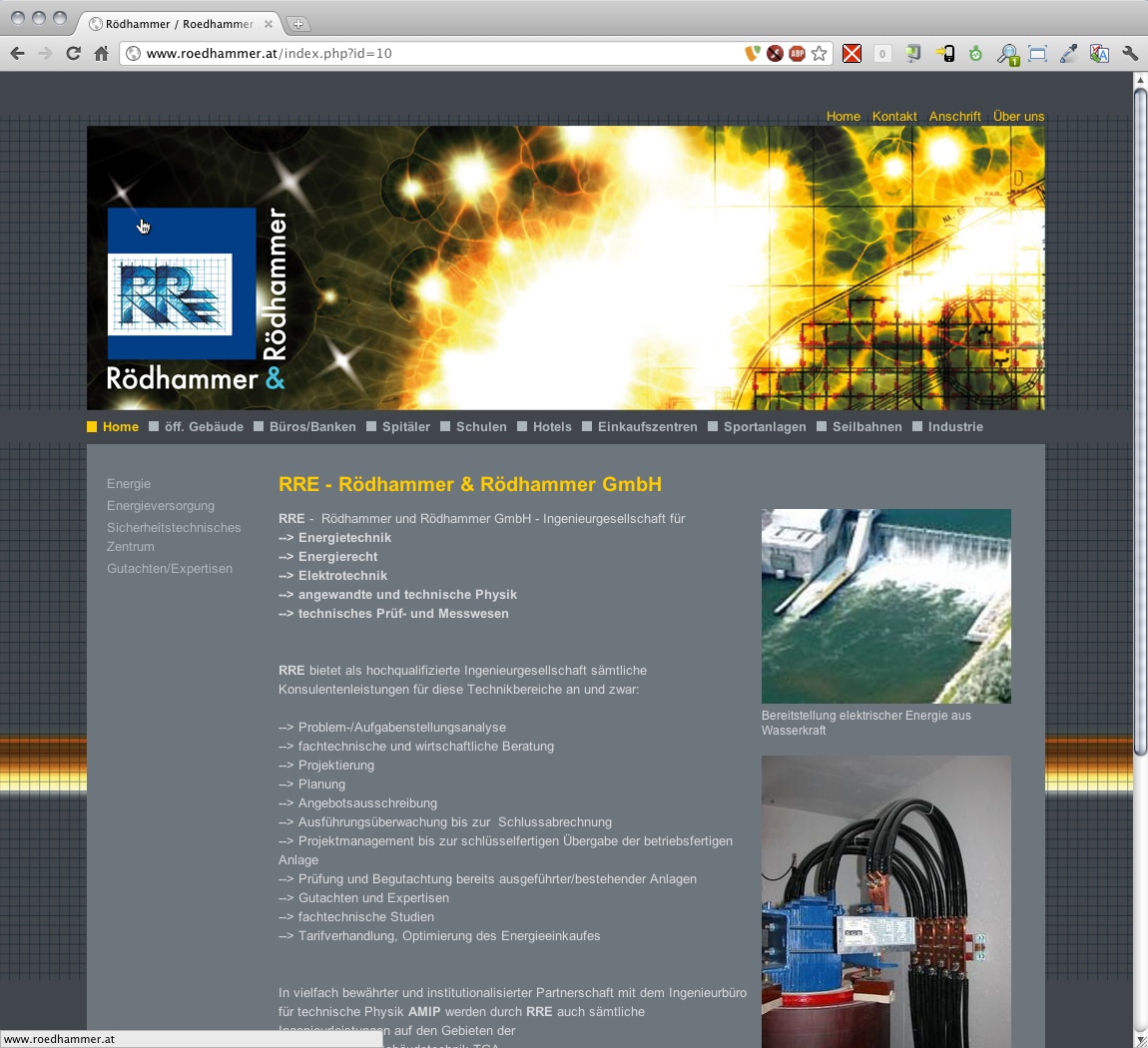Open the Anschrift link
The image size is (1148, 1048).
[x=954, y=117]
